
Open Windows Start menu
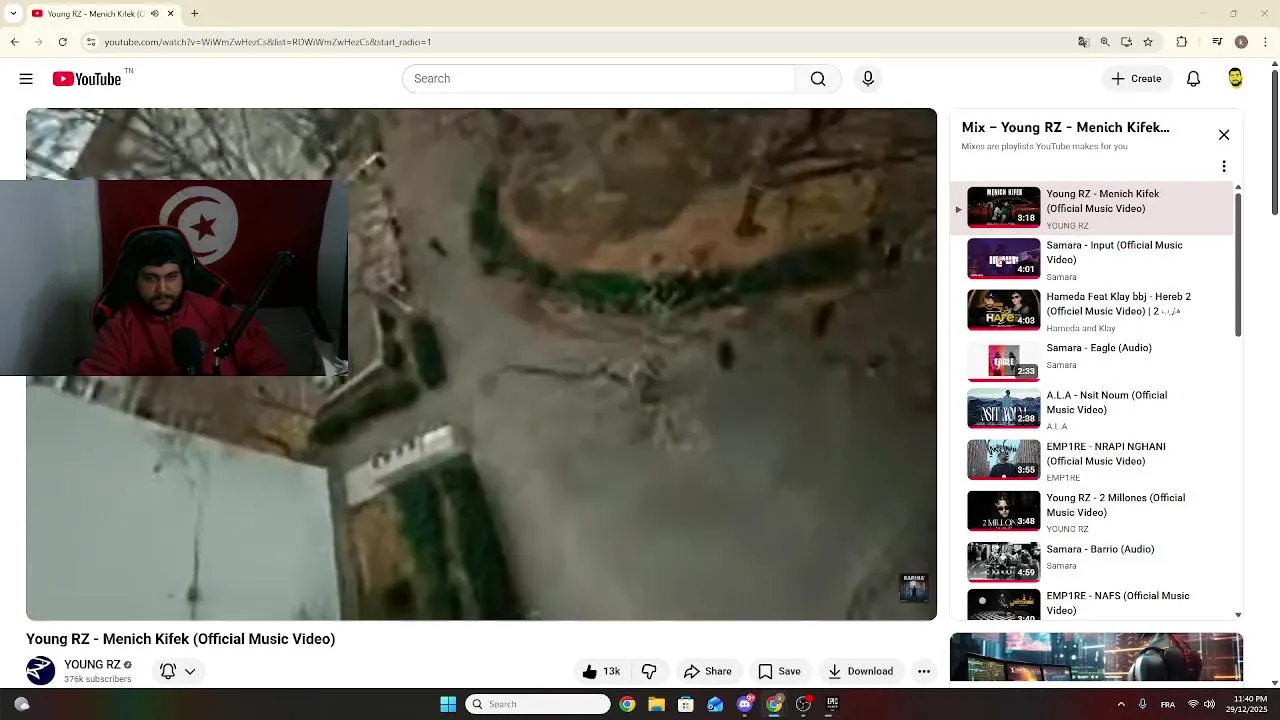click(x=448, y=704)
